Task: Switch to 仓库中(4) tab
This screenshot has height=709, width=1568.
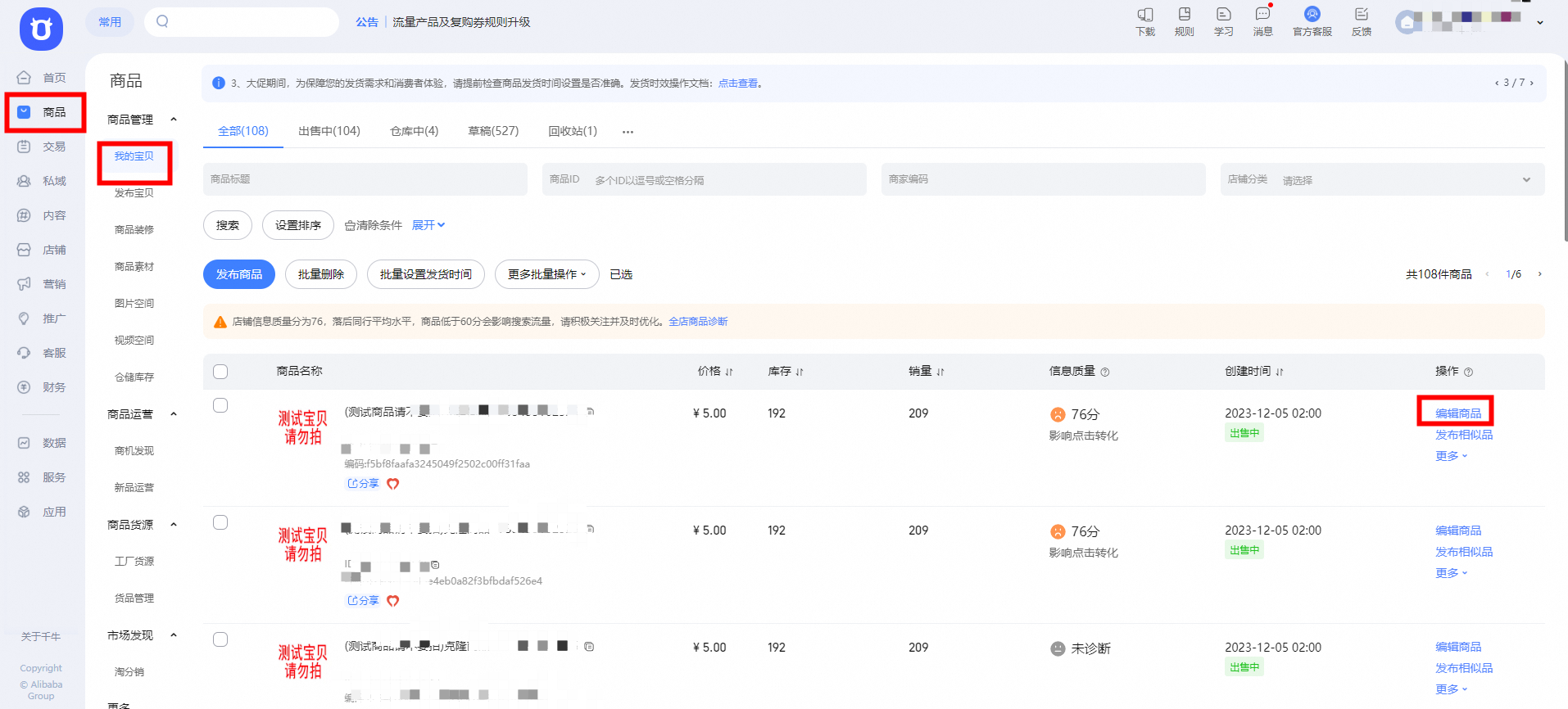Action: (x=415, y=131)
